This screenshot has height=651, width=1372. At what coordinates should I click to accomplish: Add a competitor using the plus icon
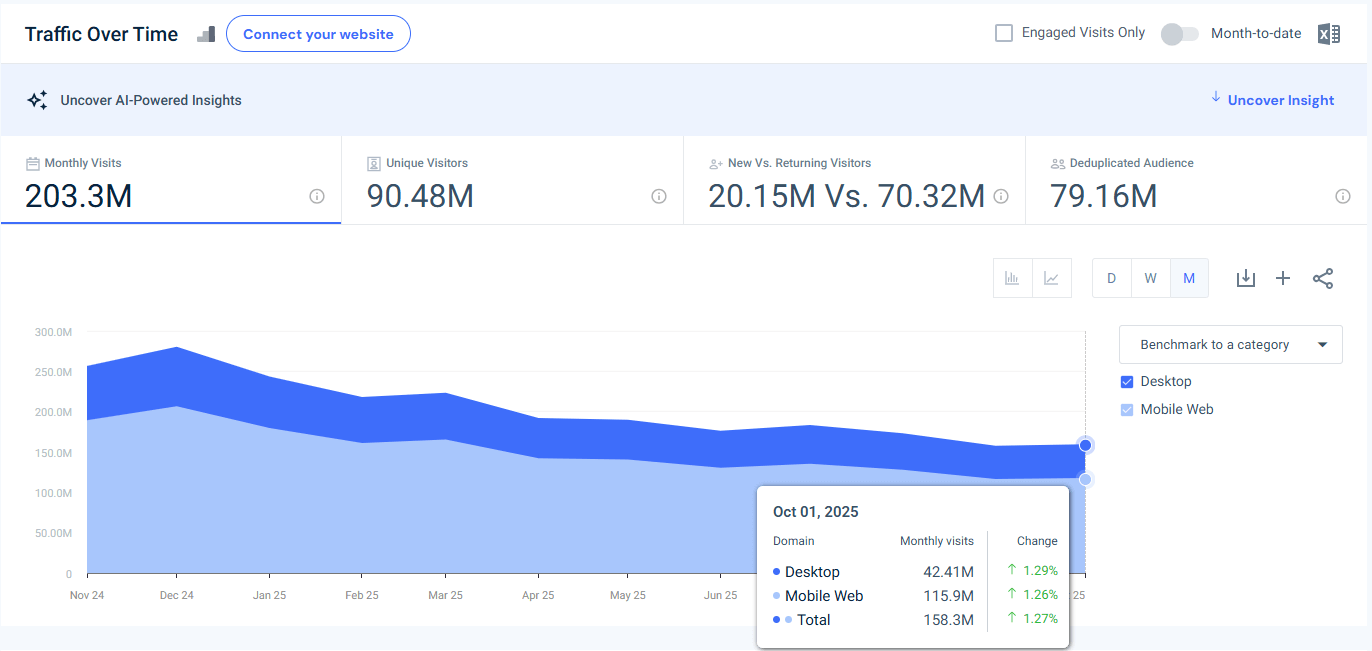(1283, 278)
